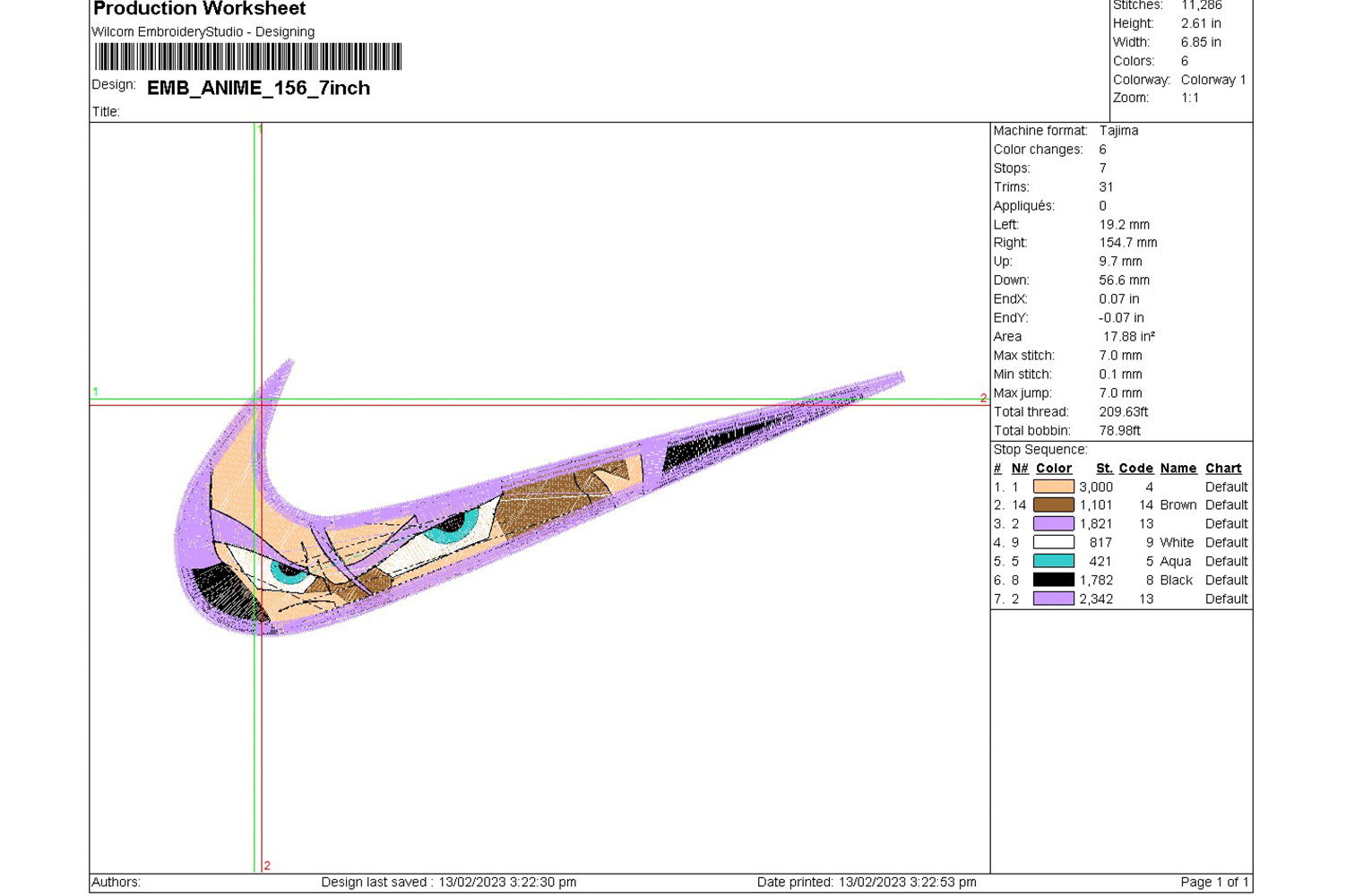Click the Tajima machine format value
The width and height of the screenshot is (1346, 896).
pyautogui.click(x=1118, y=131)
